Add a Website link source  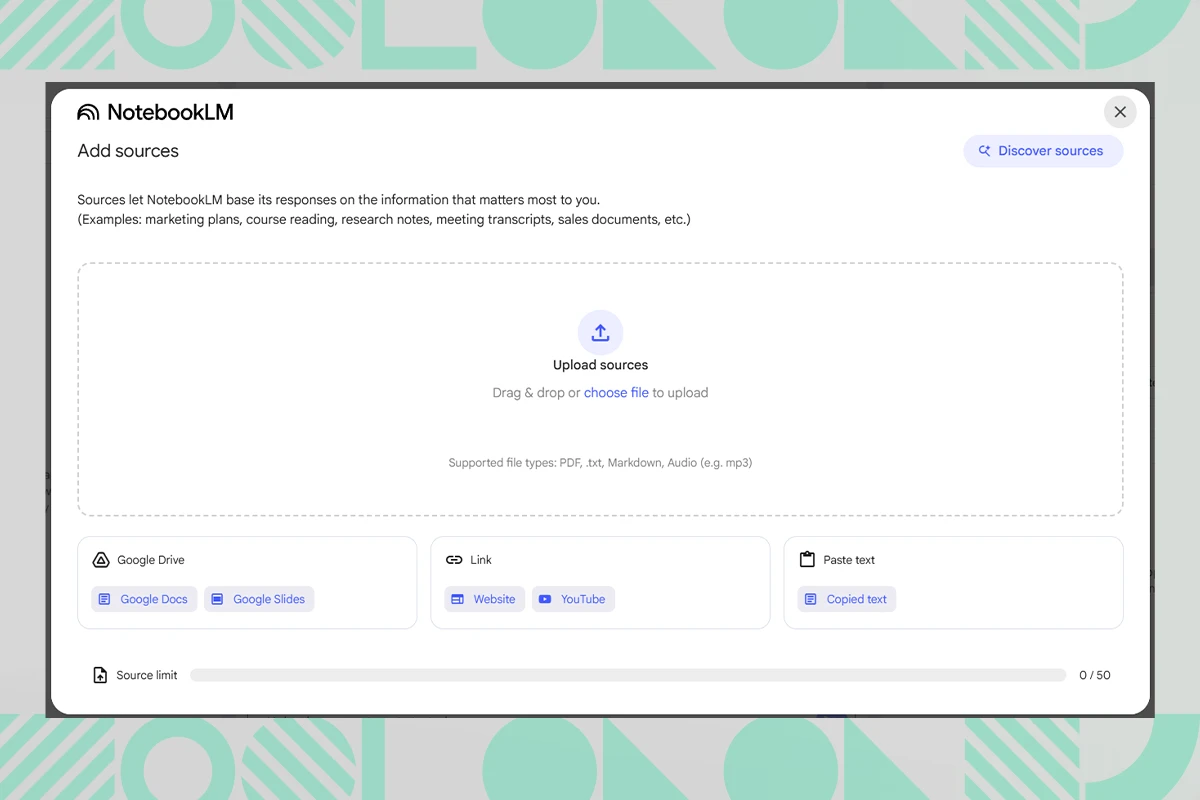pos(484,599)
